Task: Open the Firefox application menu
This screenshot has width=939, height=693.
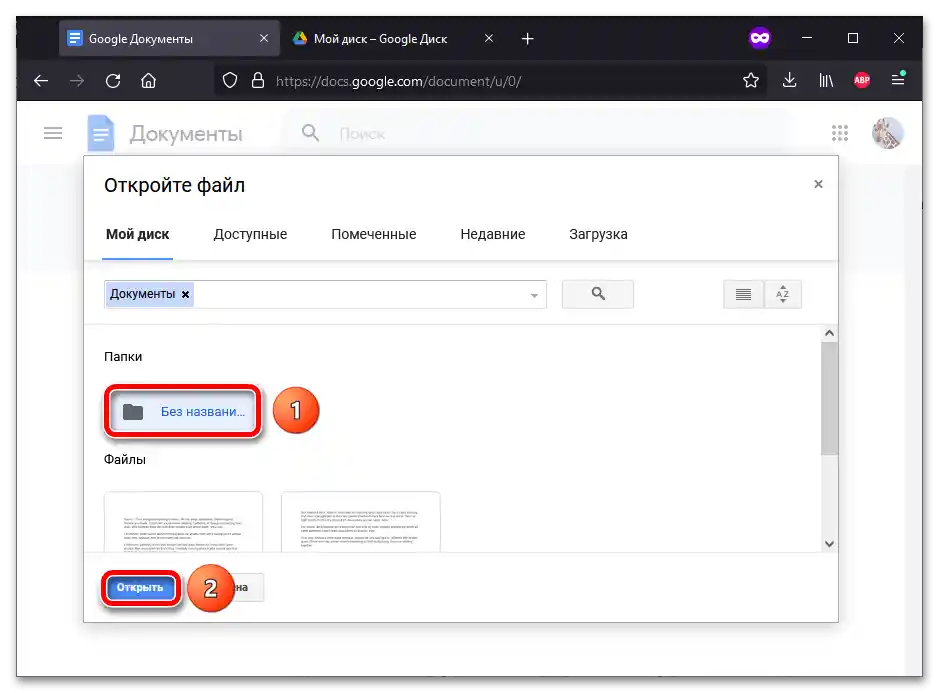Action: pos(898,79)
